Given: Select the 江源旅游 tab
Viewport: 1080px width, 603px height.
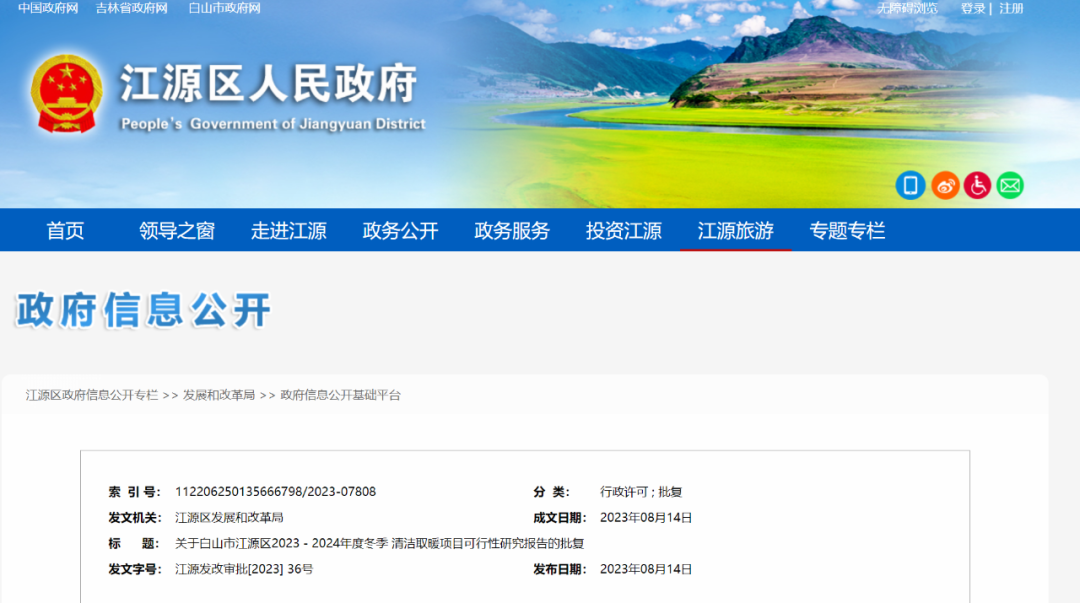Looking at the screenshot, I should pos(735,231).
